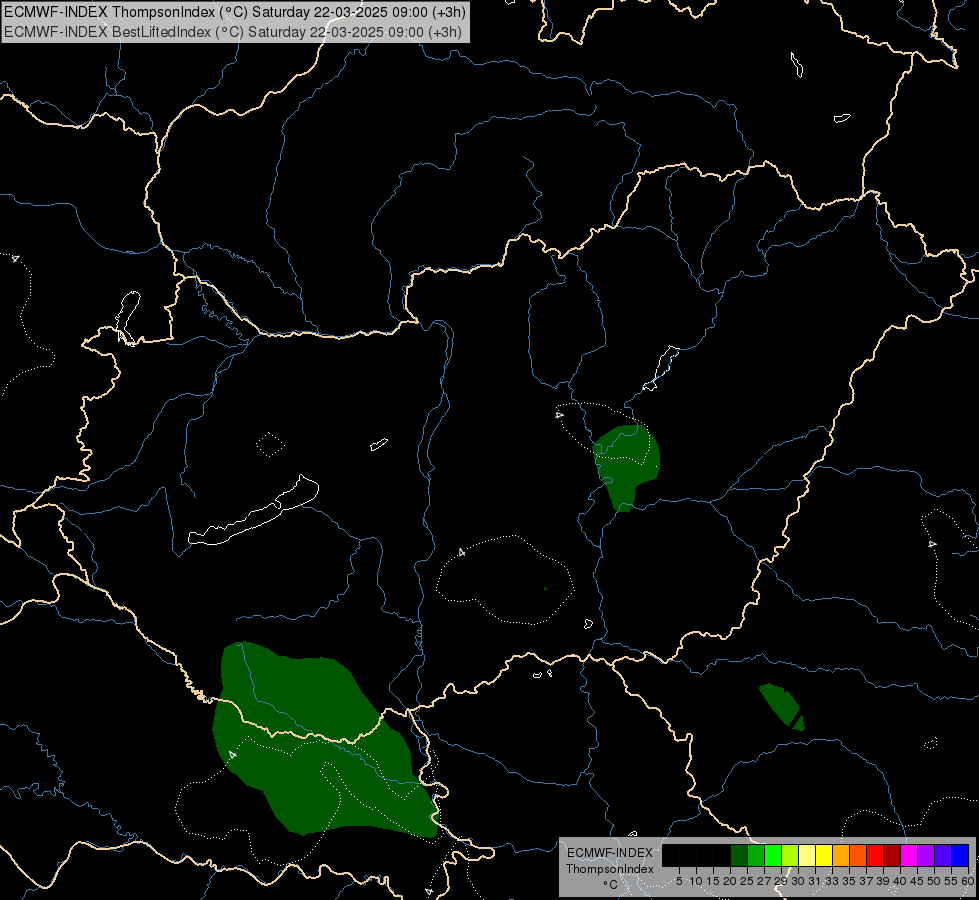Click the legend tick label '31'

click(815, 881)
